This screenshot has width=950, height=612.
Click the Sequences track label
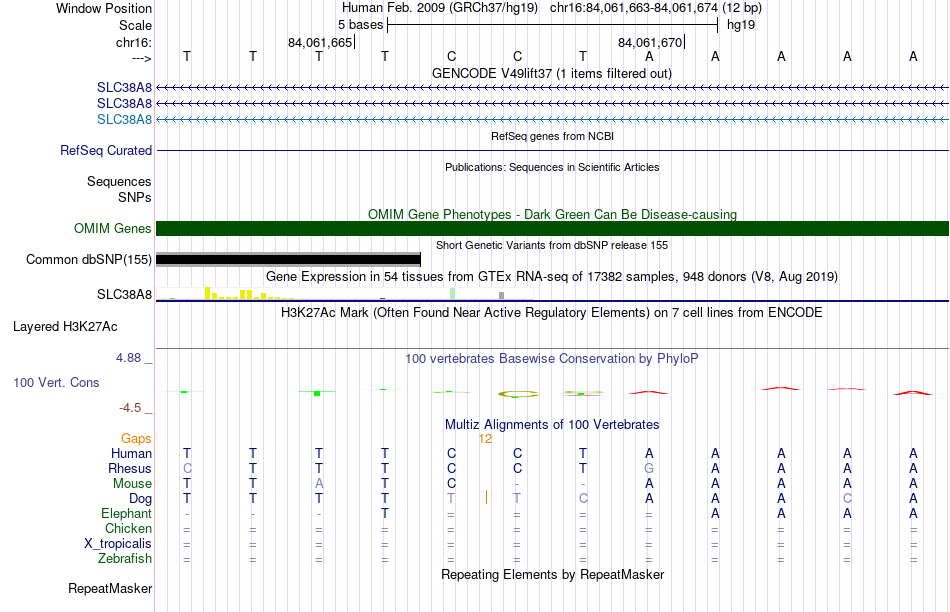click(119, 181)
